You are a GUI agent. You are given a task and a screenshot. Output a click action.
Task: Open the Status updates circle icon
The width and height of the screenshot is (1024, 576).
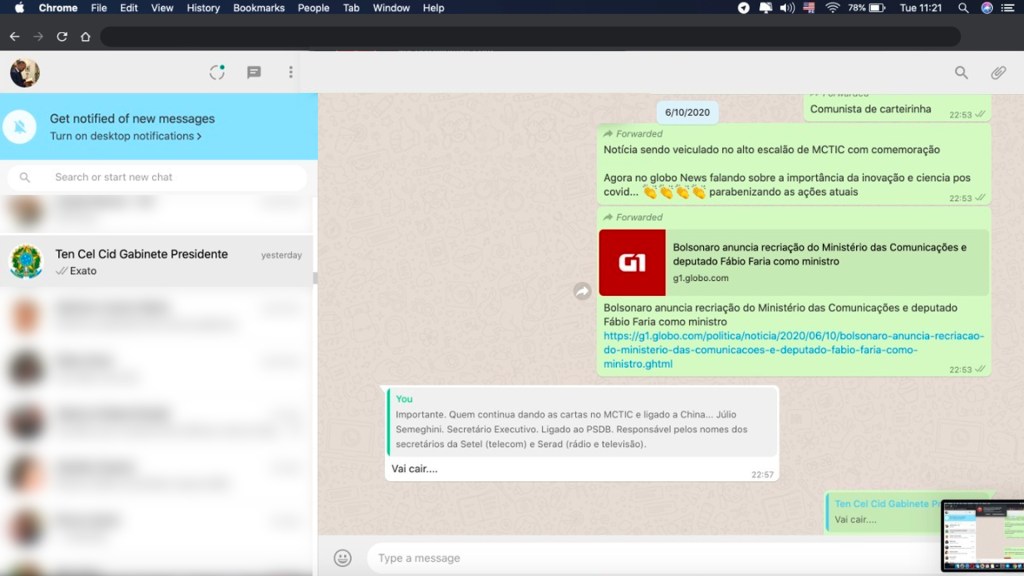[x=217, y=72]
